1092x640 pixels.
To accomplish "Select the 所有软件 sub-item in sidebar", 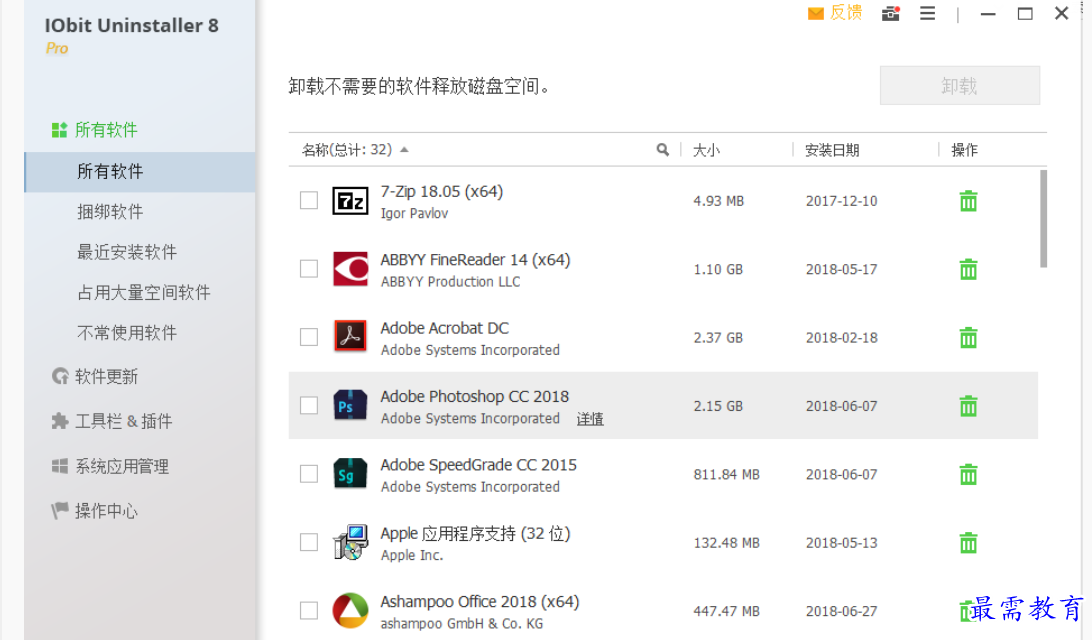I will coord(140,172).
